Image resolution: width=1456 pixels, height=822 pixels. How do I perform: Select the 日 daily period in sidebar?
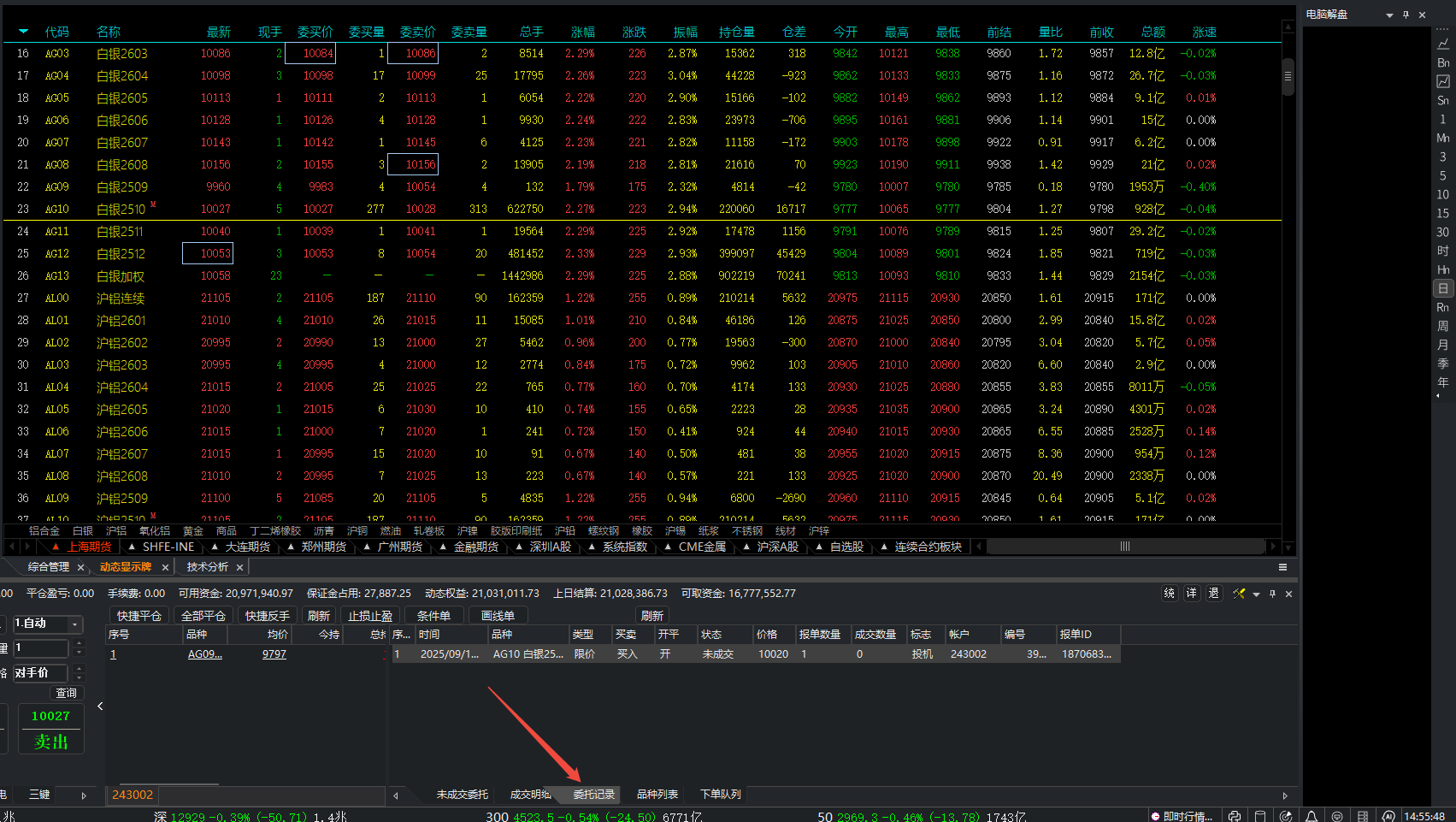[x=1443, y=288]
